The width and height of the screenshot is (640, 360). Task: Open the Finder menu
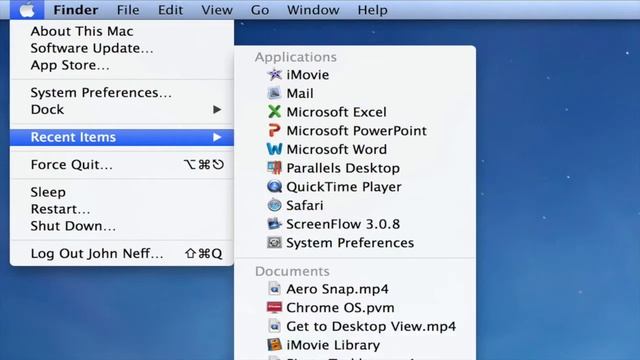pyautogui.click(x=76, y=10)
